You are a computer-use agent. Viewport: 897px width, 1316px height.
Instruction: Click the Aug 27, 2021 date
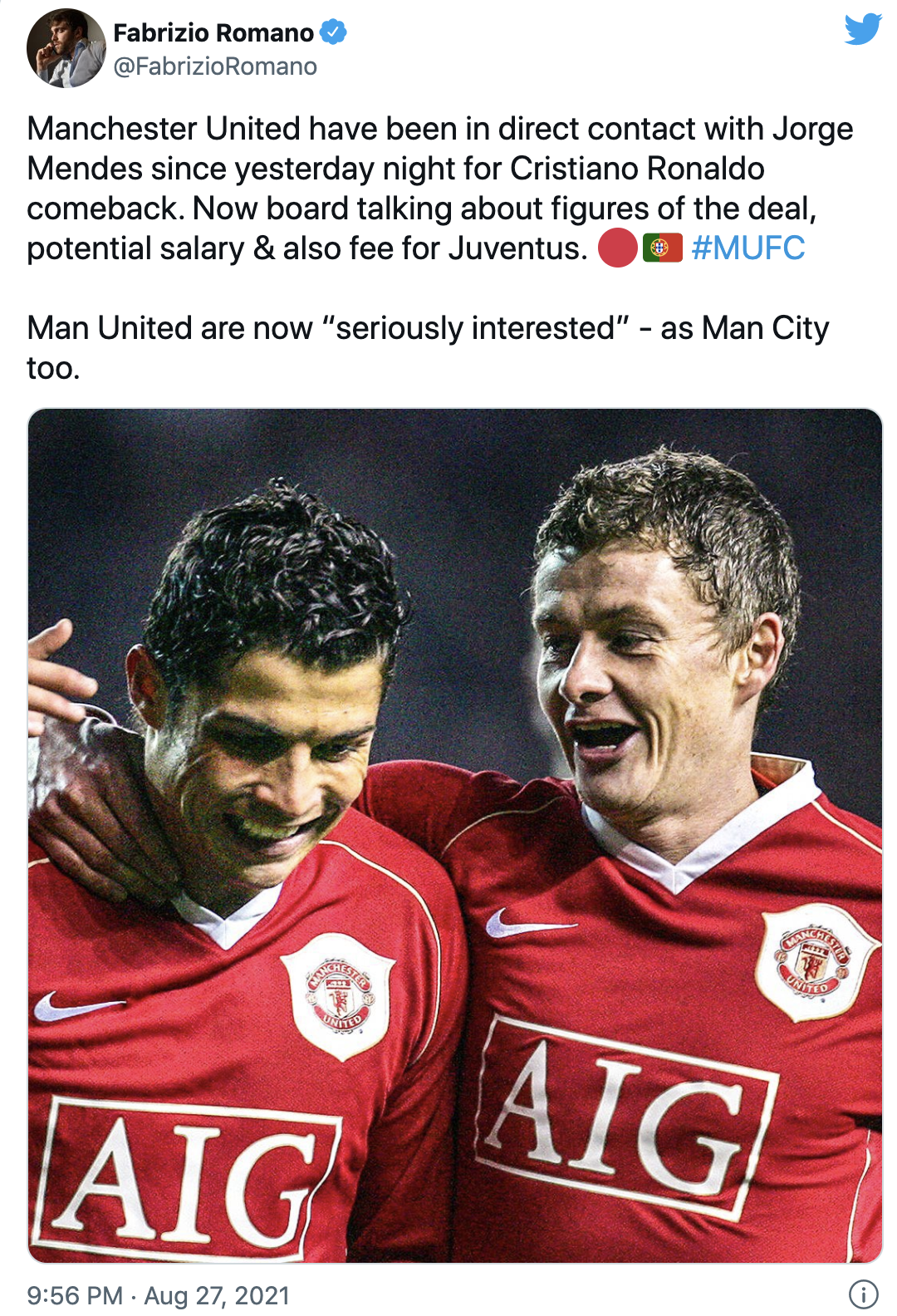click(x=217, y=1294)
